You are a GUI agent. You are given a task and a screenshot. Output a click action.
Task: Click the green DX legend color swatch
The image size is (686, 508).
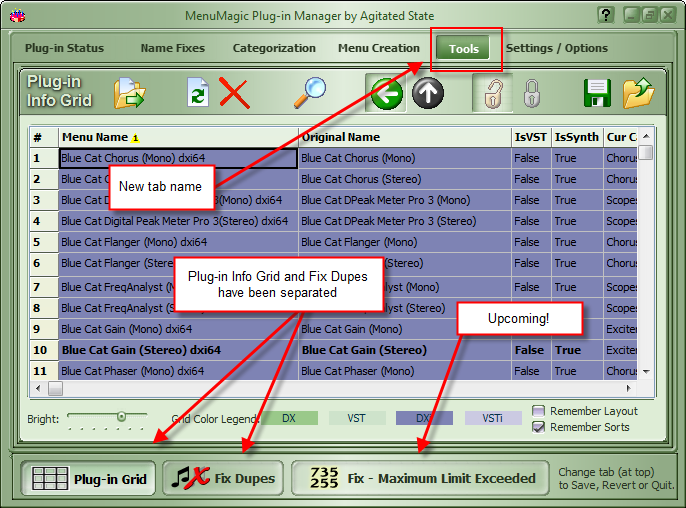click(x=289, y=418)
